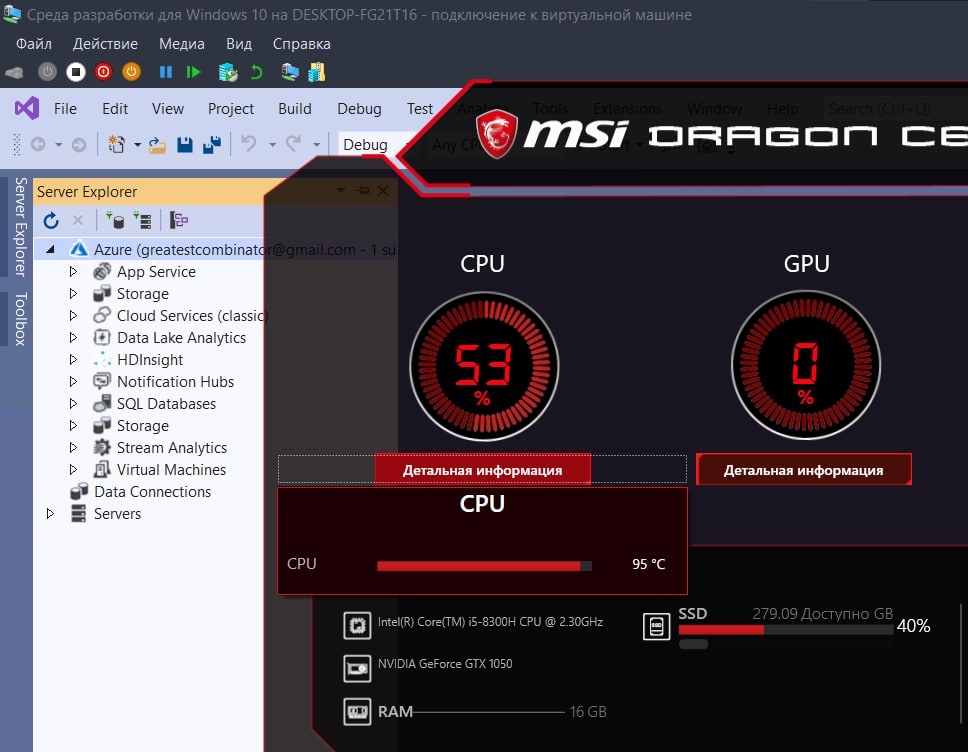Toggle enhanced session mode icon
Image resolution: width=968 pixels, height=752 pixels.
tap(290, 72)
